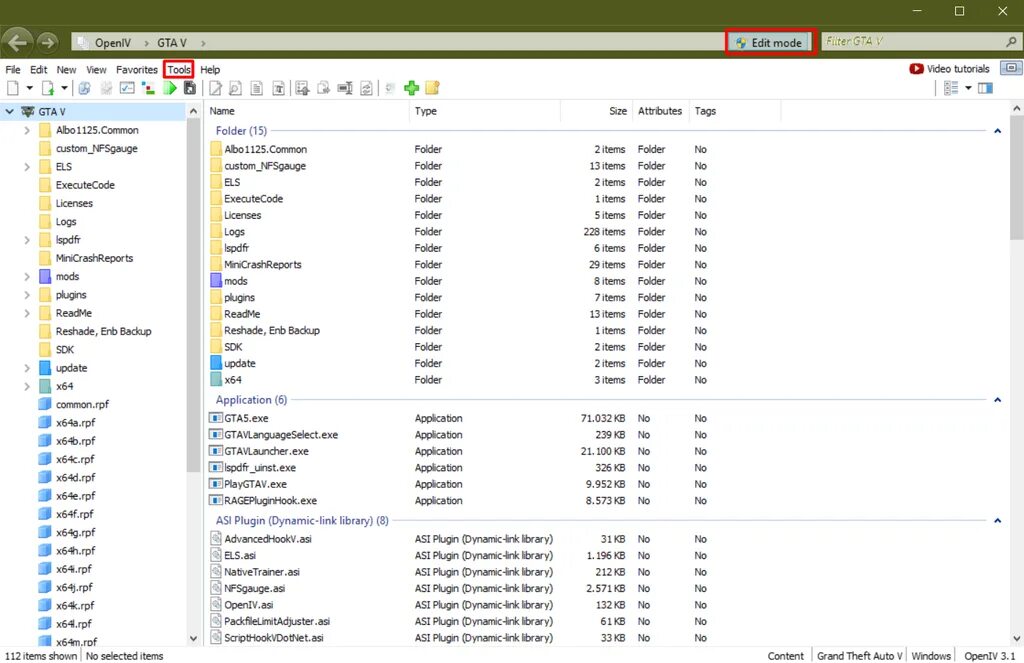This screenshot has height=663, width=1024.
Task: Click the back navigation arrow
Action: click(18, 42)
